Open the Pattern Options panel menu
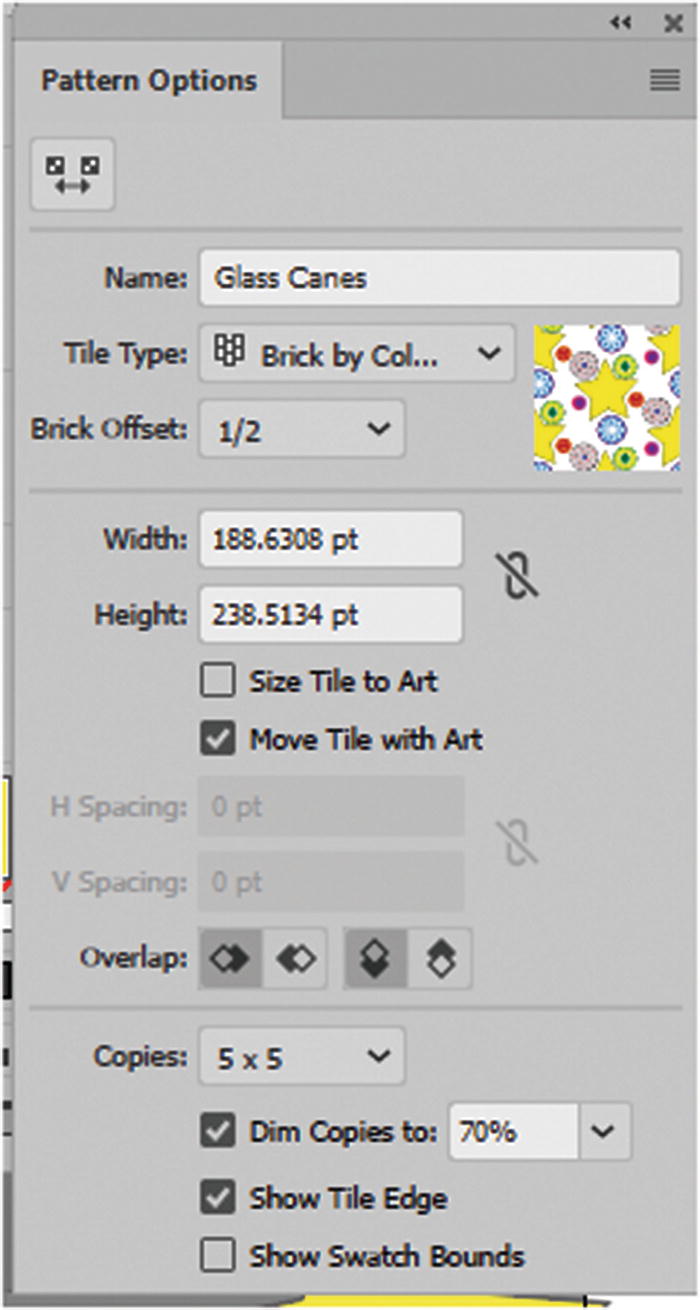 click(x=665, y=81)
